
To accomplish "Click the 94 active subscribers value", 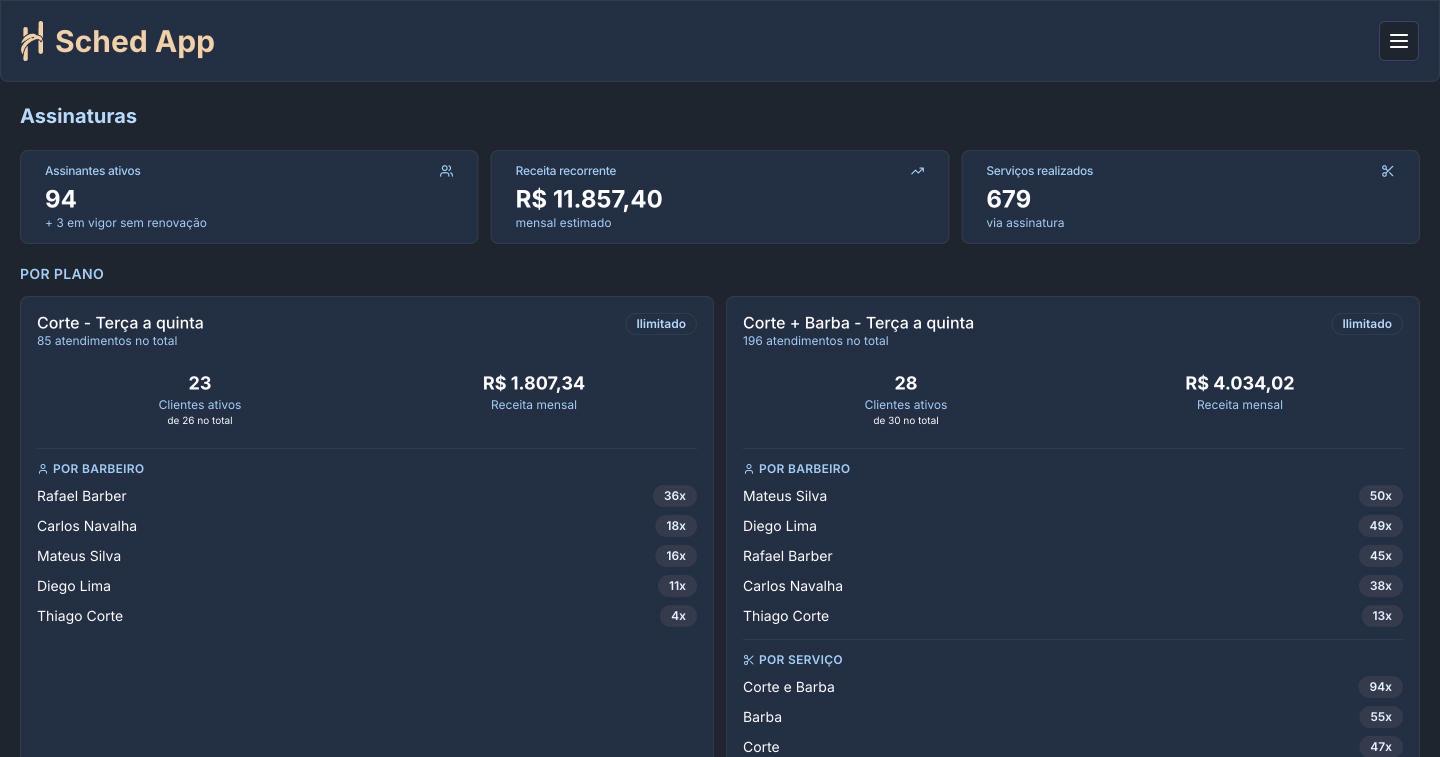I will tap(61, 199).
